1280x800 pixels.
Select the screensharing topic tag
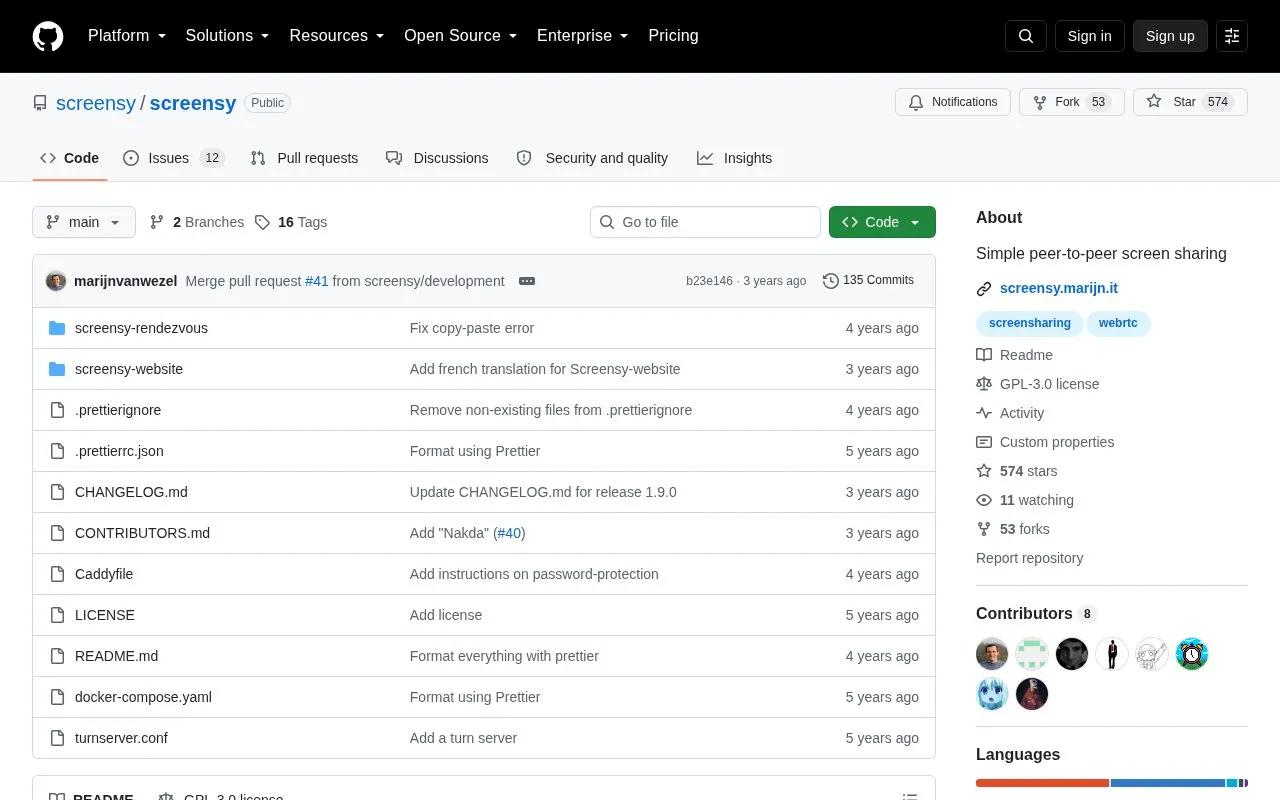pyautogui.click(x=1029, y=323)
